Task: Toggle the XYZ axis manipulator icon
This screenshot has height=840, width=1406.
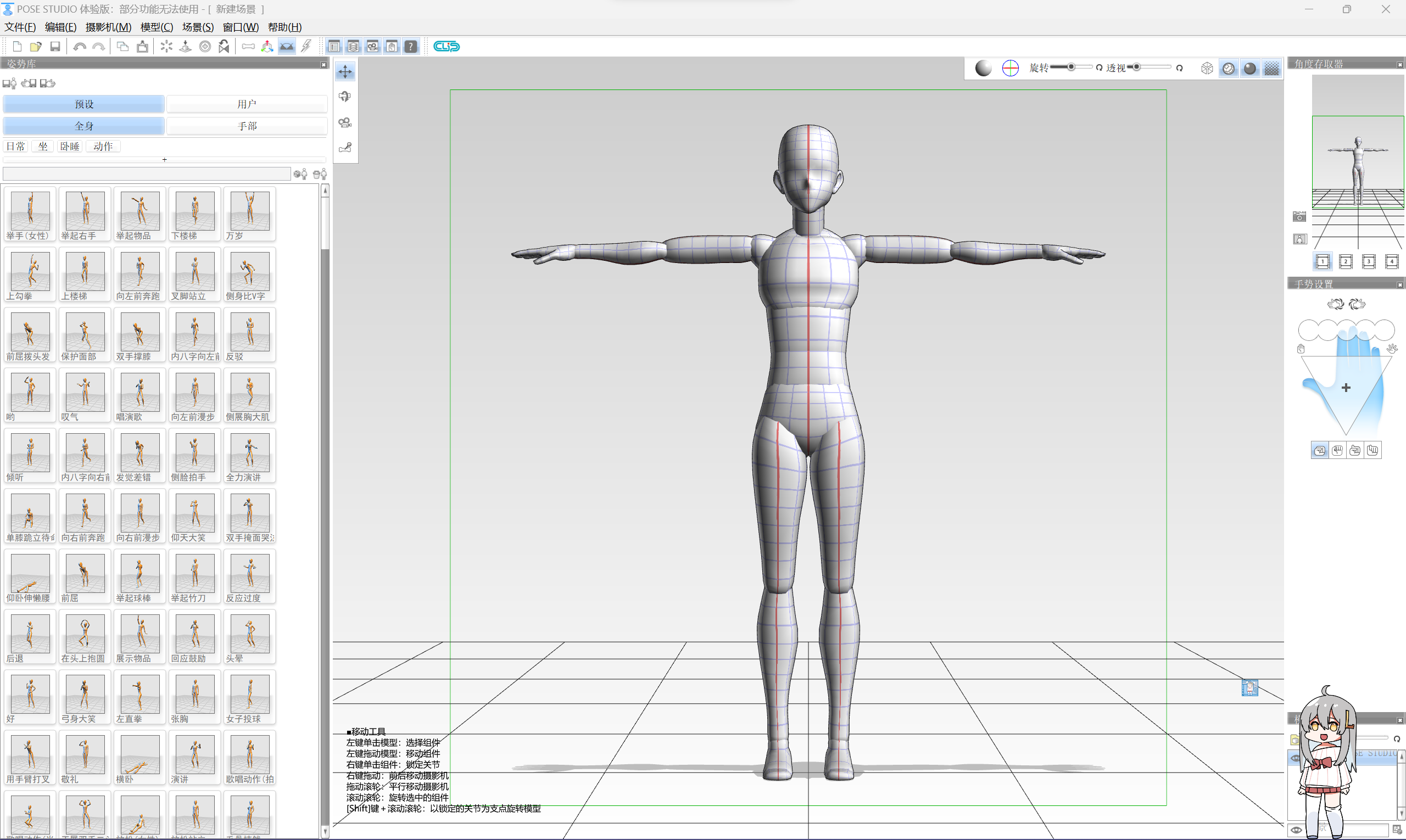Action: tap(267, 47)
